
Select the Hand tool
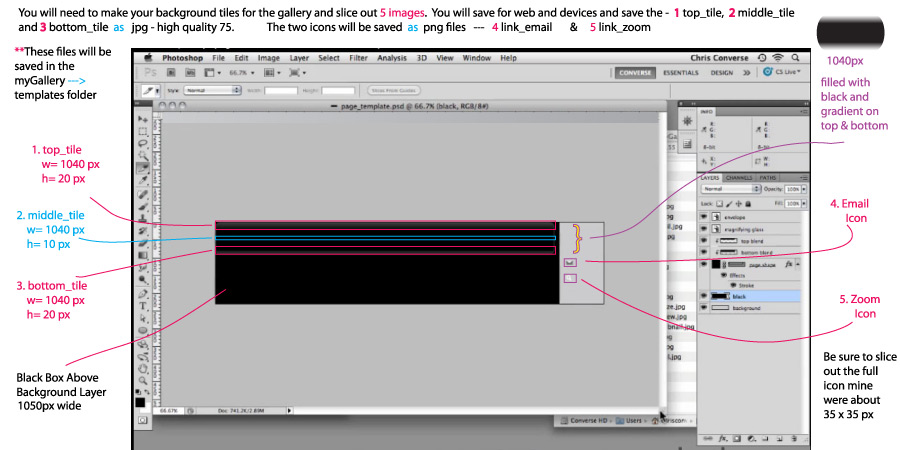tap(142, 368)
